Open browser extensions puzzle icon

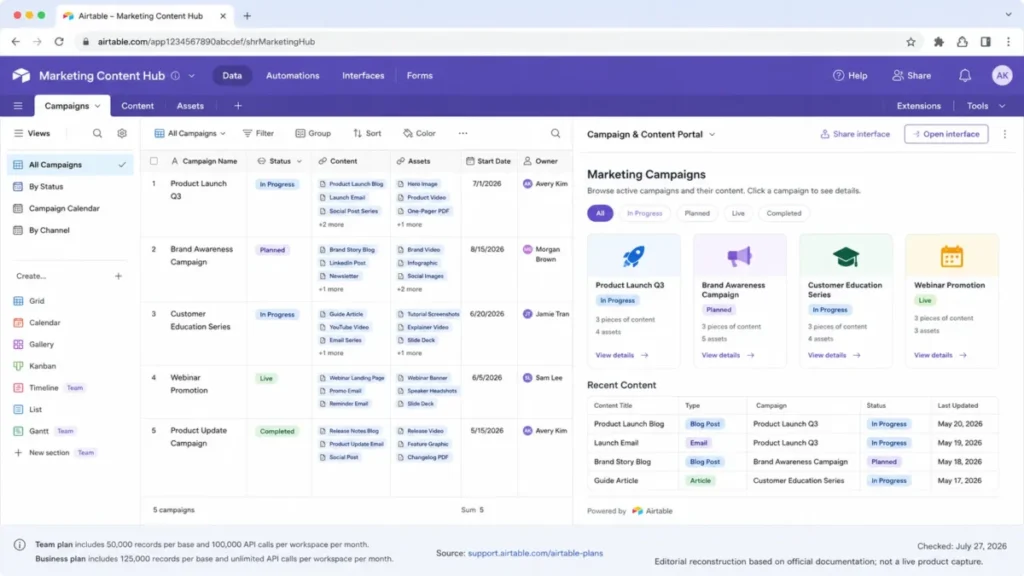point(938,42)
